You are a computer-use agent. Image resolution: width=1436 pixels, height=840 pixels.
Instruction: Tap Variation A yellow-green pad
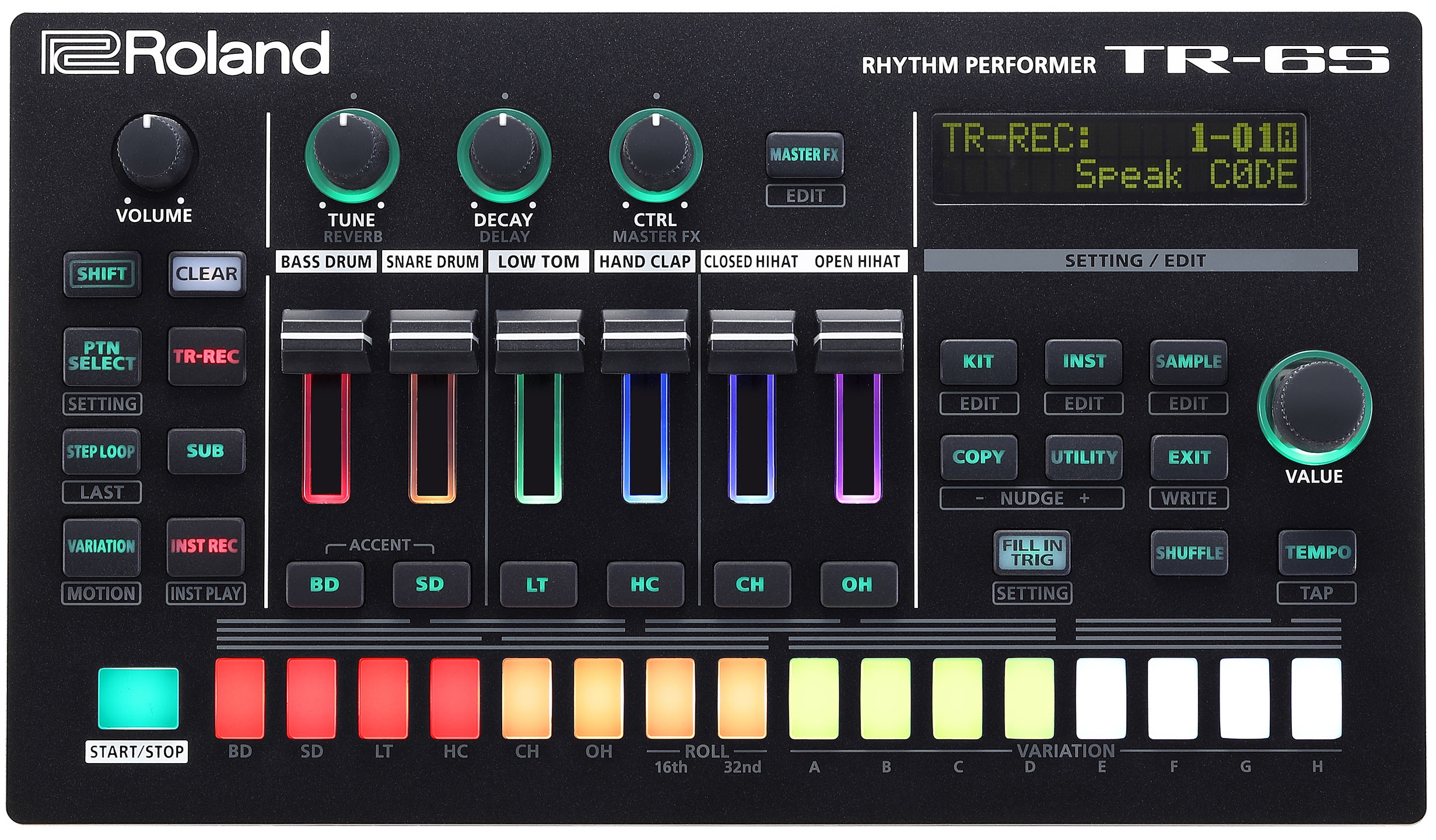(814, 698)
